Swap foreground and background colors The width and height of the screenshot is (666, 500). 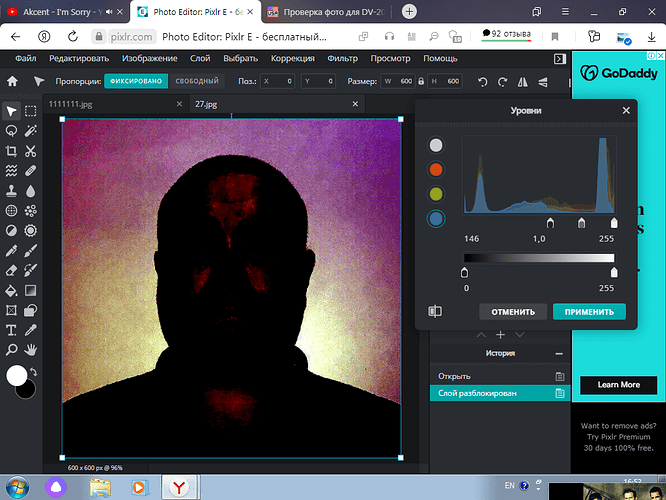pos(34,372)
